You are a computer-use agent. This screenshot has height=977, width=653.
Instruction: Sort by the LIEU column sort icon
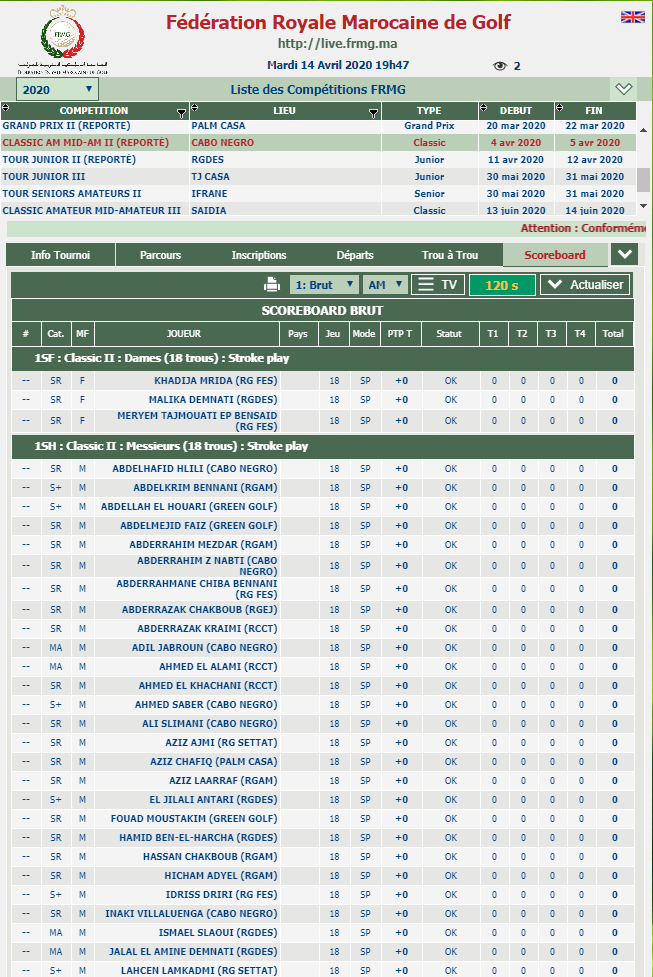coord(194,108)
